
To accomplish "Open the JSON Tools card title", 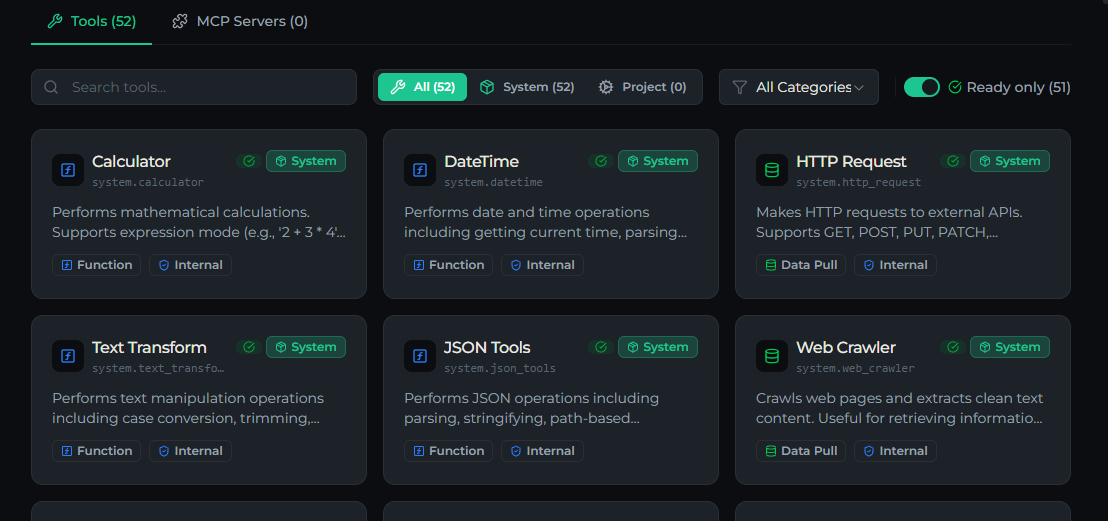I will (487, 347).
